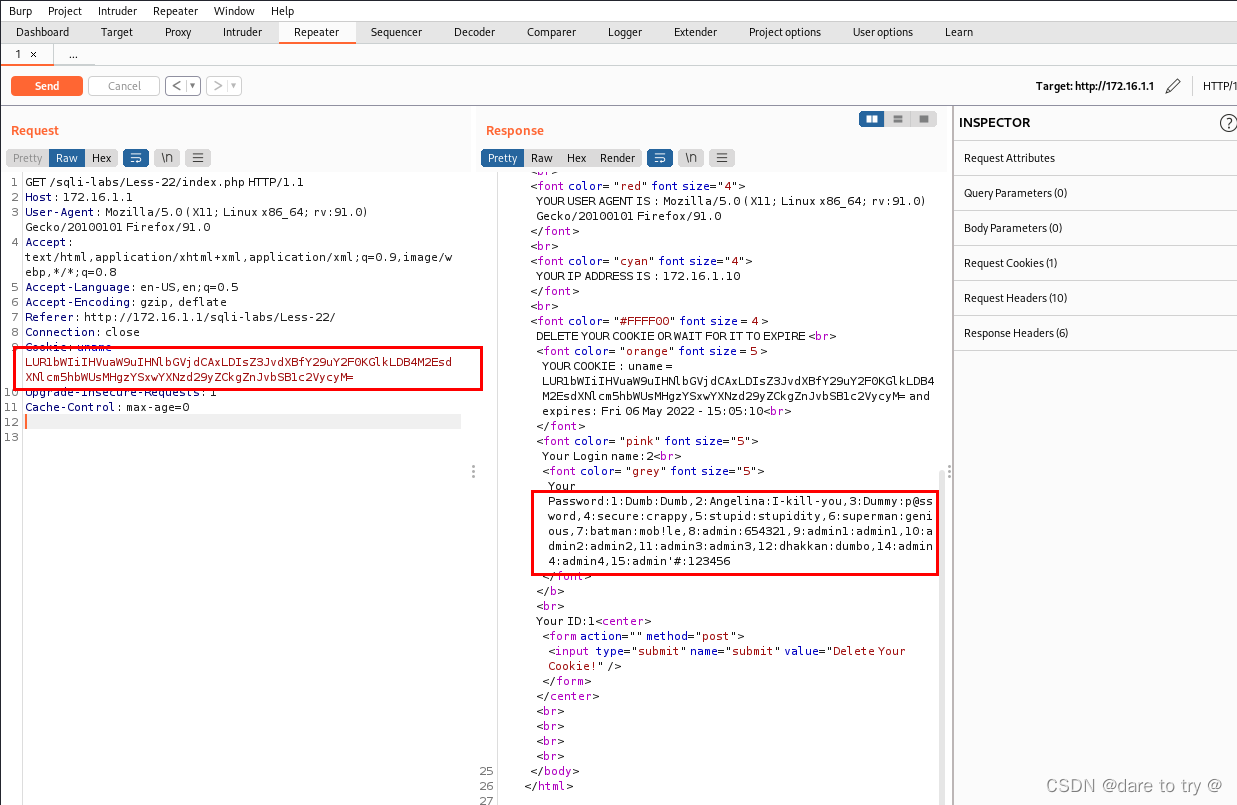Open the Request panel hamburger options menu
The height and width of the screenshot is (805, 1237).
click(198, 158)
